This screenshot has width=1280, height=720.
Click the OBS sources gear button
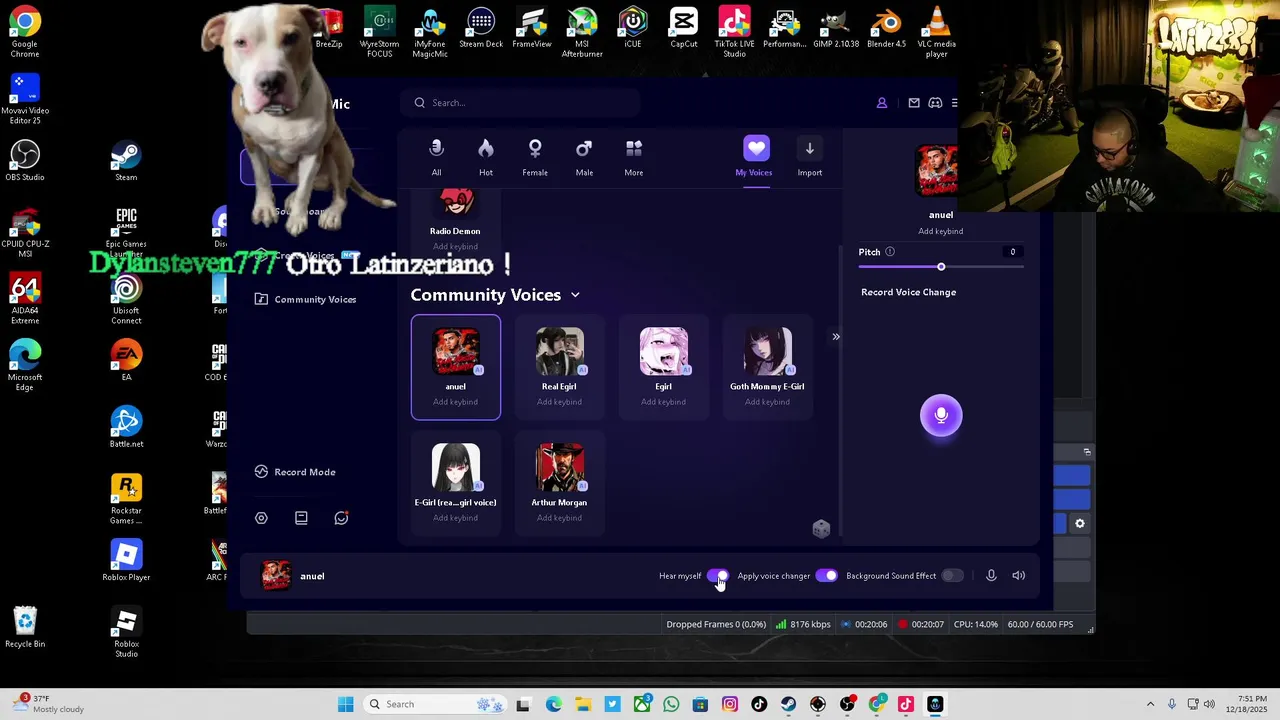click(x=1079, y=524)
